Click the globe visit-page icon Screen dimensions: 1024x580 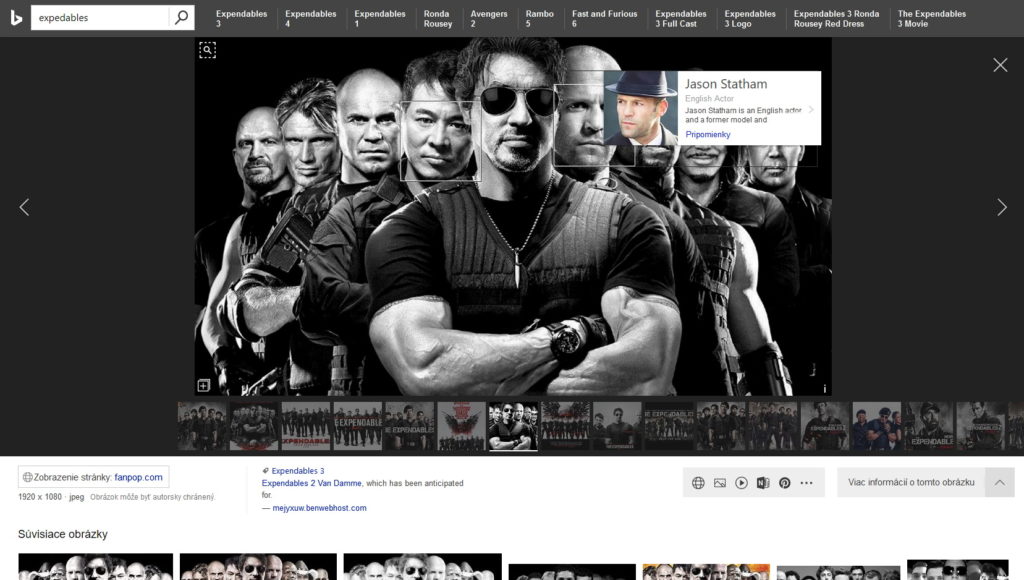pos(698,483)
